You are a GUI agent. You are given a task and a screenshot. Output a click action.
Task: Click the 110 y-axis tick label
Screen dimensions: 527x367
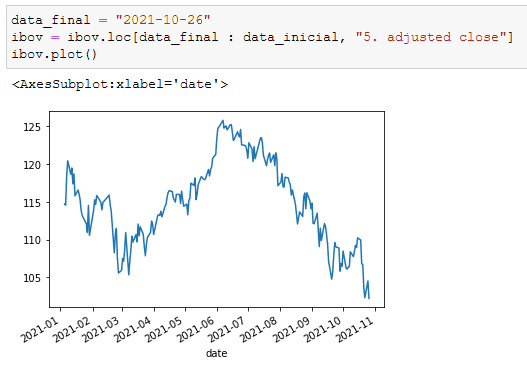(x=32, y=240)
